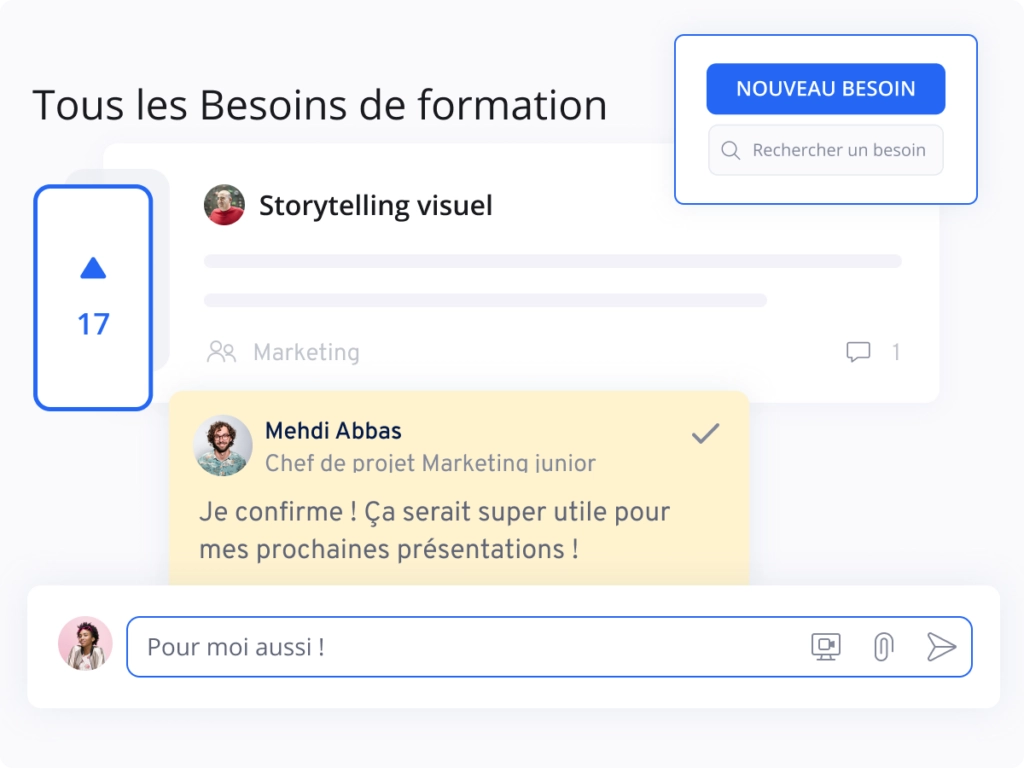Click the comment count number 1

896,352
